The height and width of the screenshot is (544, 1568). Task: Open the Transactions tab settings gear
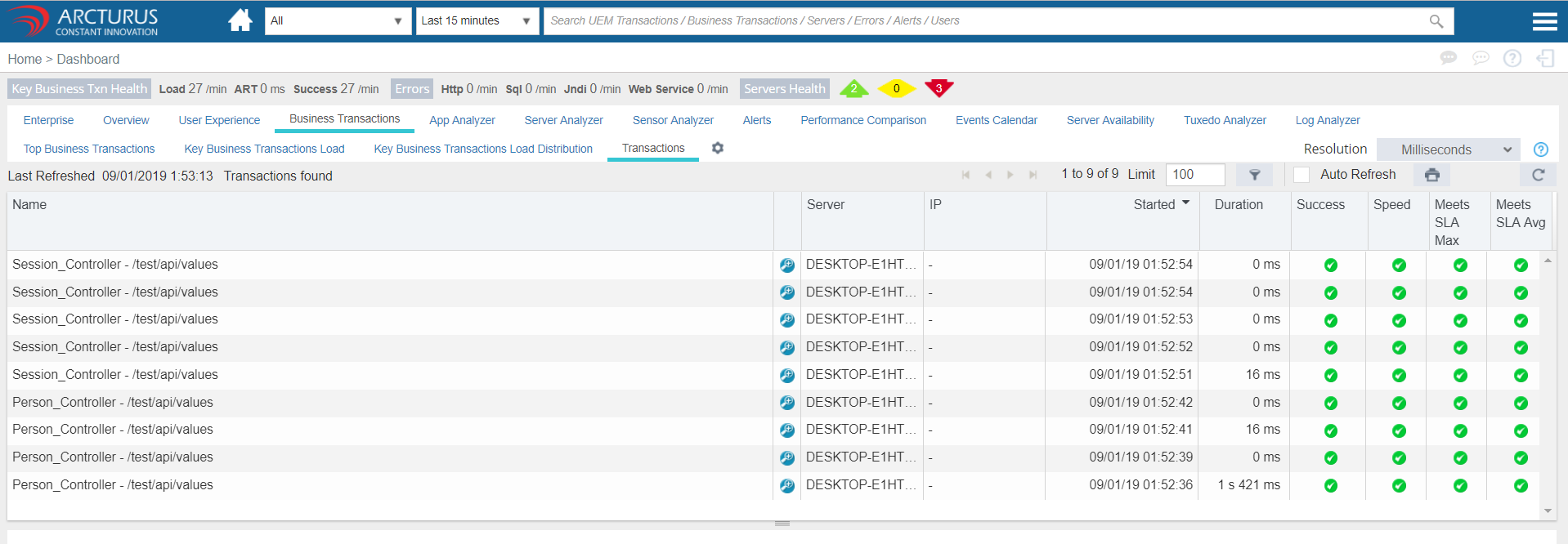(718, 148)
